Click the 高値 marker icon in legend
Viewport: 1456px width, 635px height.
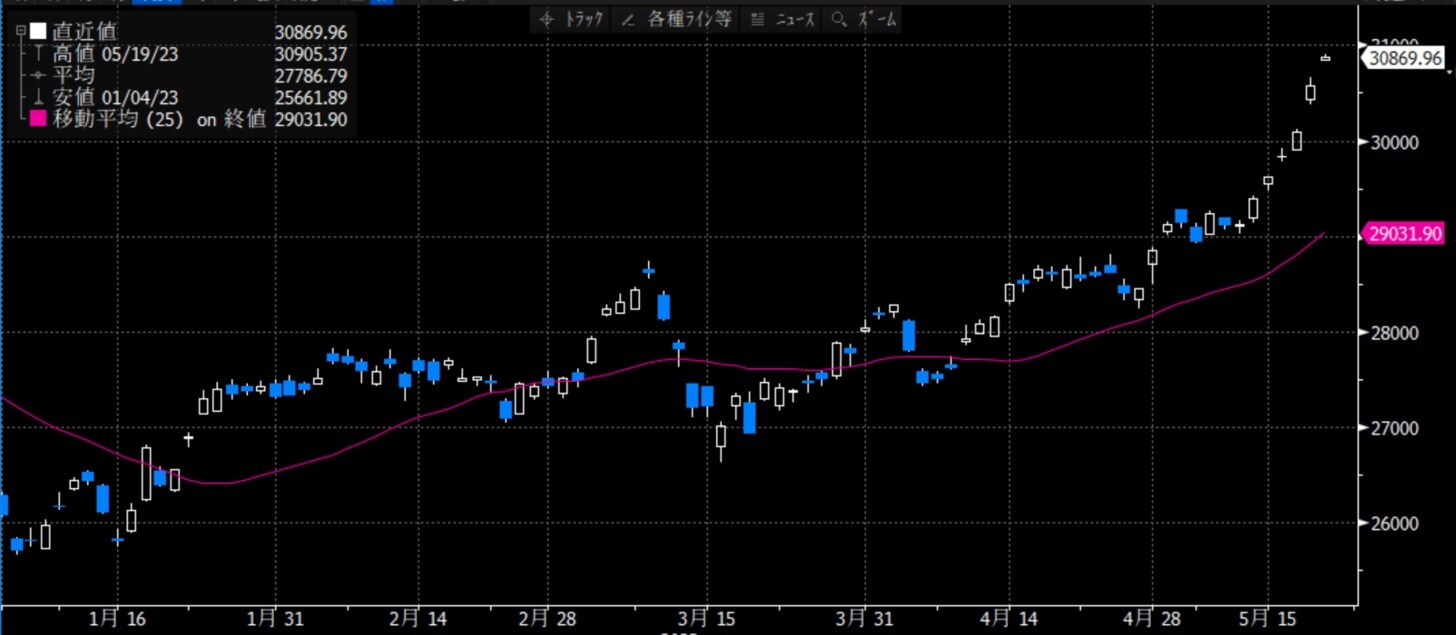(x=38, y=55)
